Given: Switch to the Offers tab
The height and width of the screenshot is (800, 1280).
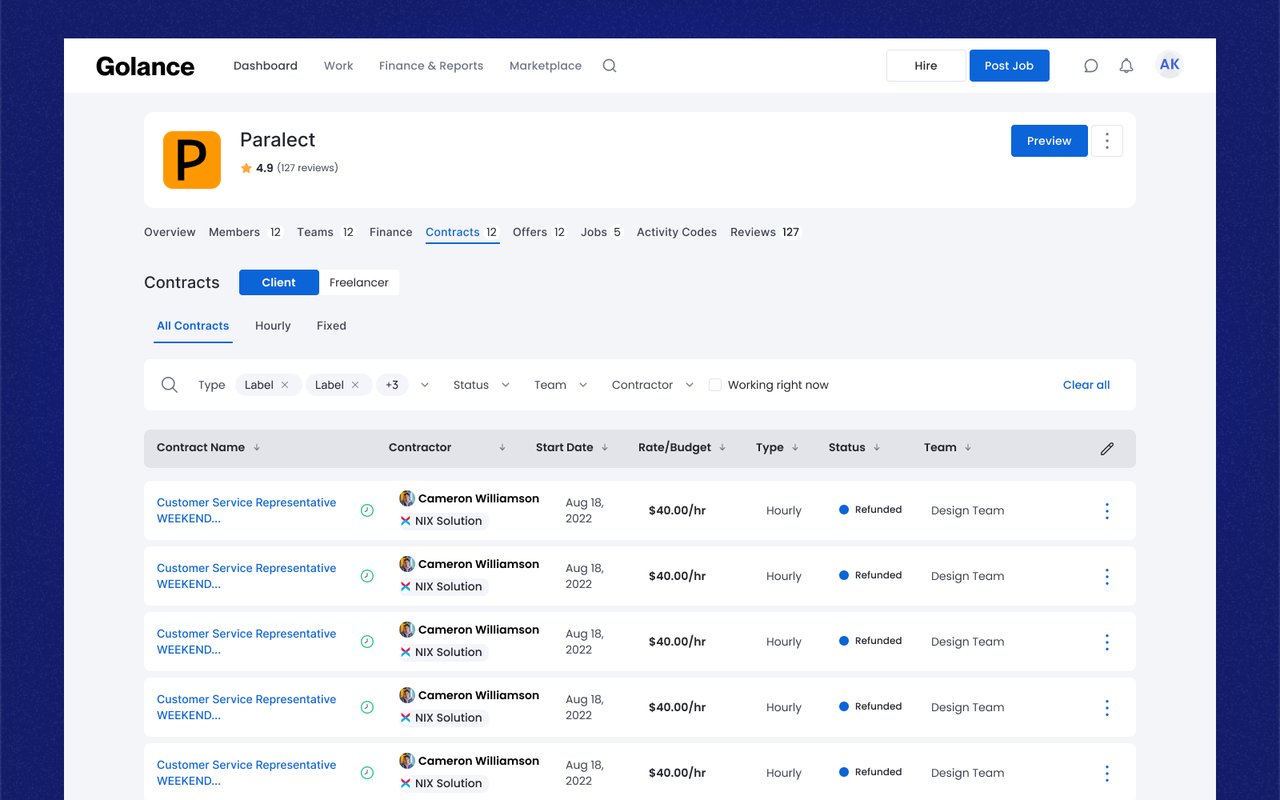Looking at the screenshot, I should coord(539,232).
